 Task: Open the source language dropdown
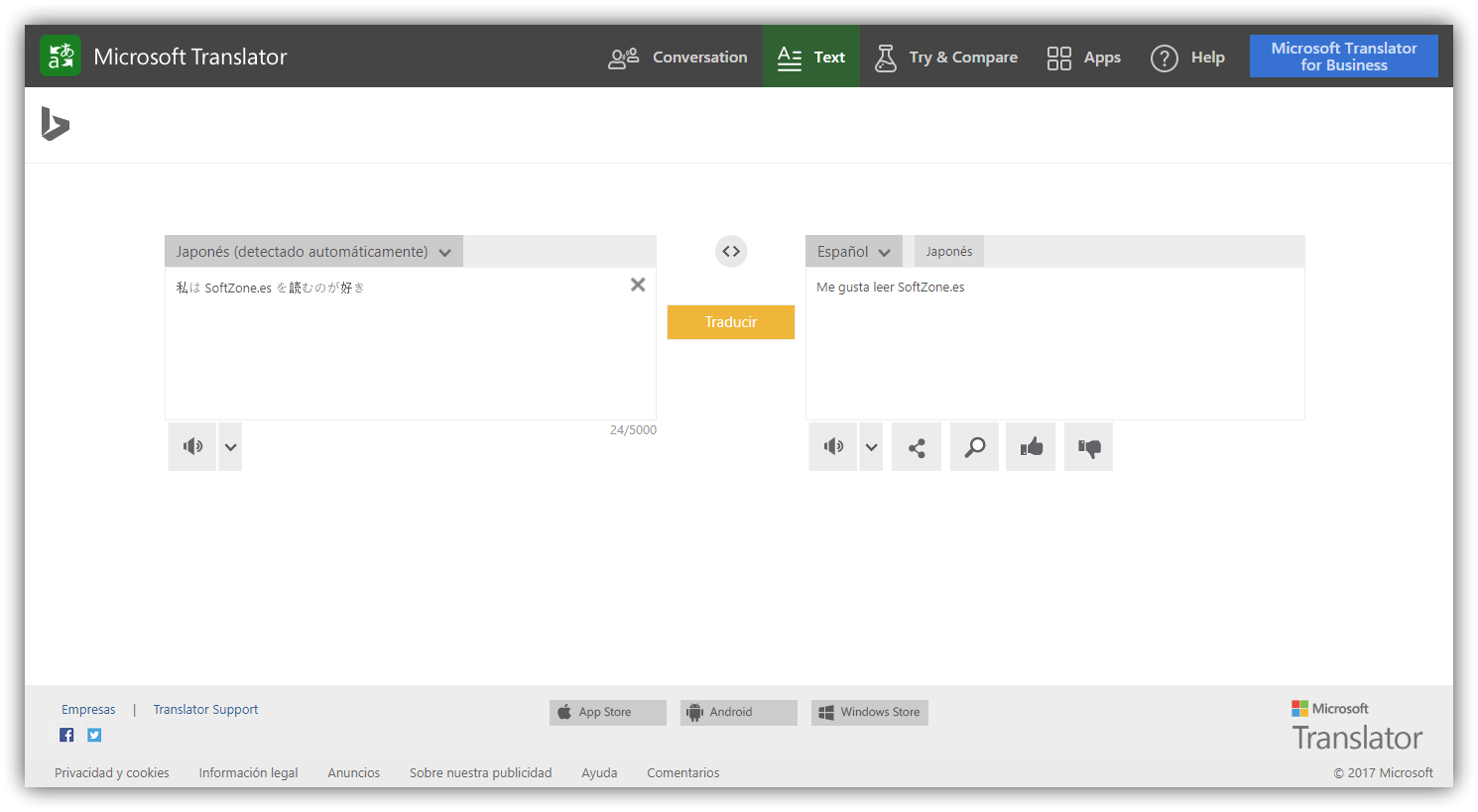pos(313,252)
